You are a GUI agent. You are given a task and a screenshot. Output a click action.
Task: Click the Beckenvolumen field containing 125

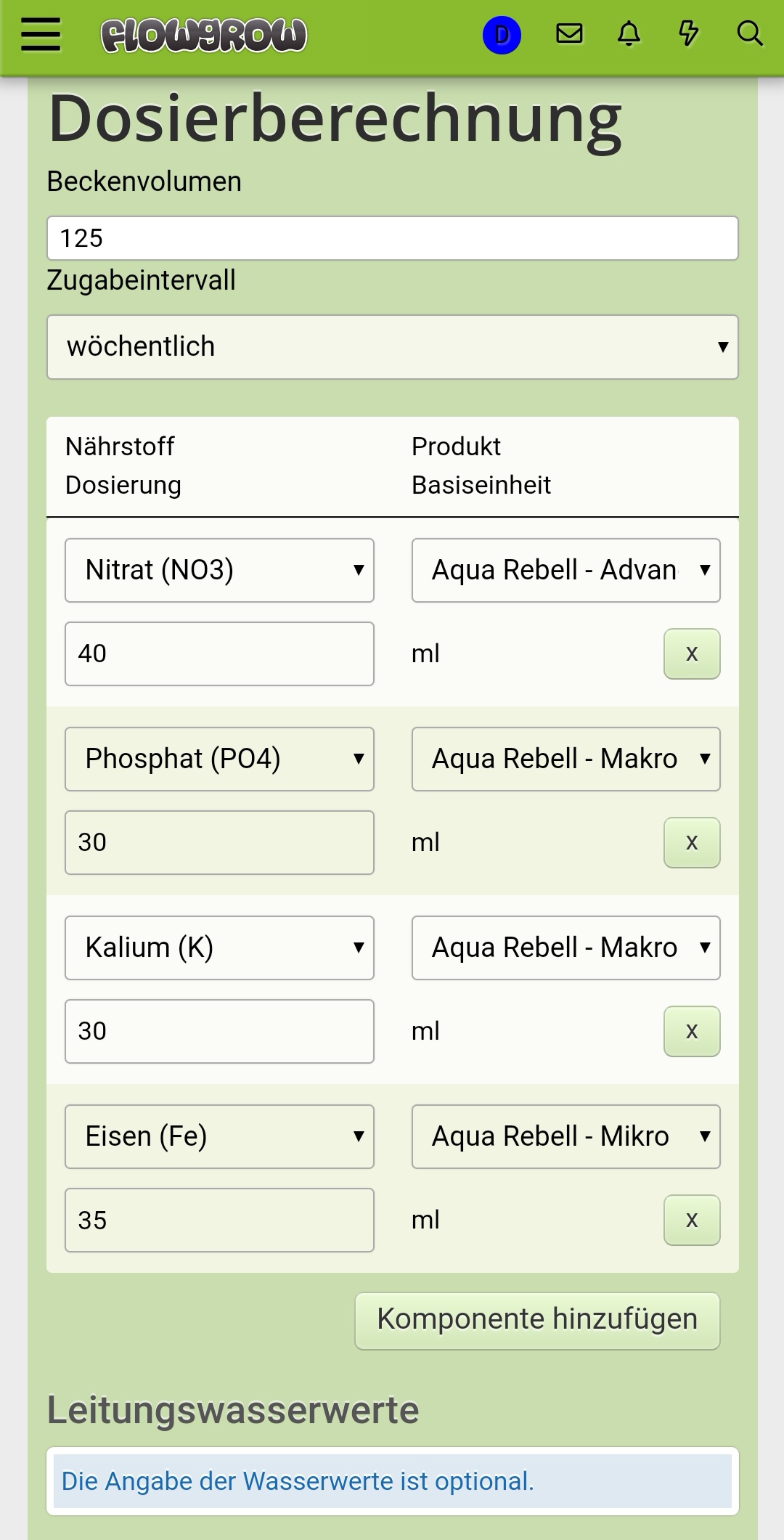(392, 238)
